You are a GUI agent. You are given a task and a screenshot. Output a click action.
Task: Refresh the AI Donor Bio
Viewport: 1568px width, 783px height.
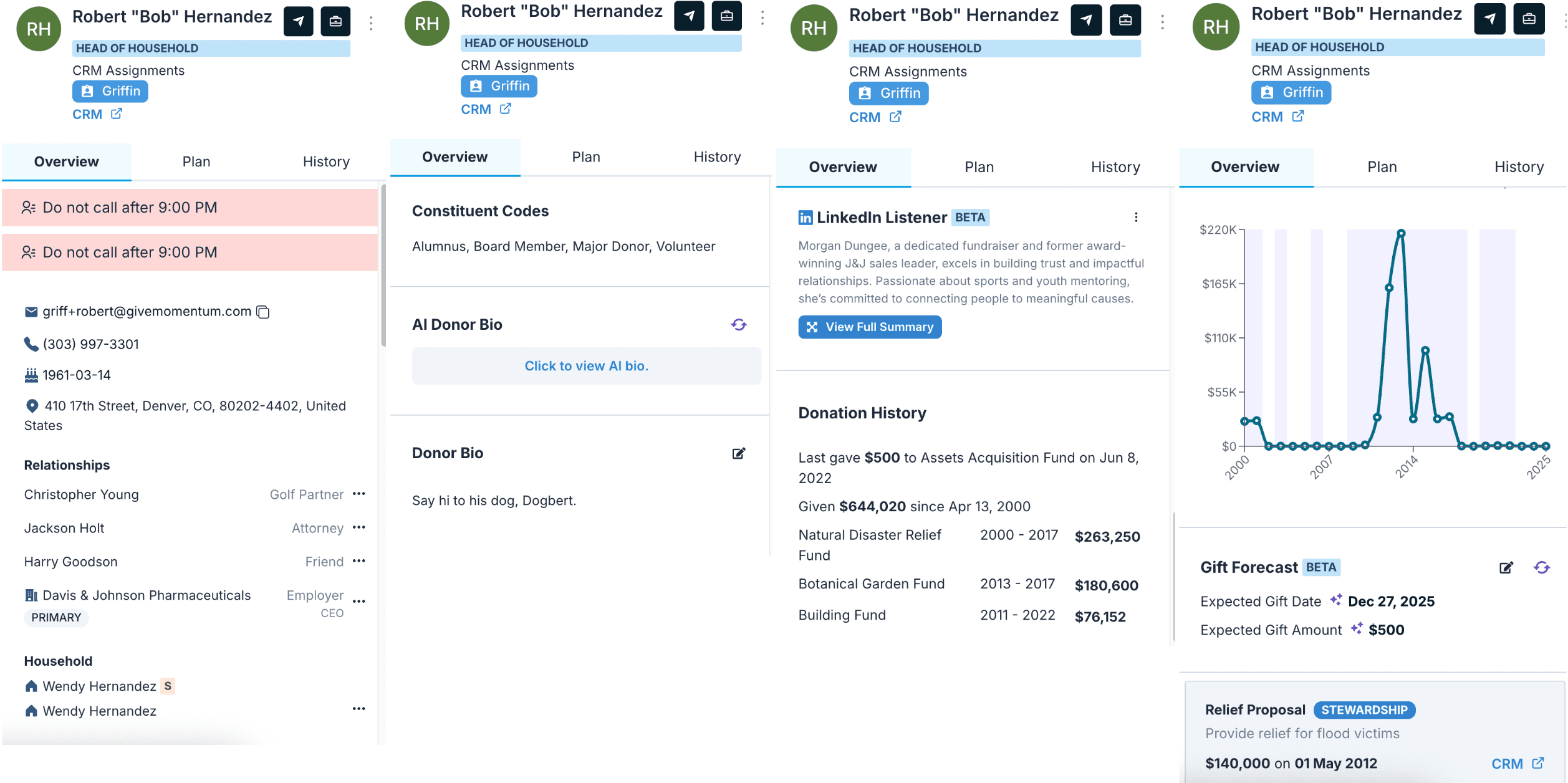coord(739,325)
